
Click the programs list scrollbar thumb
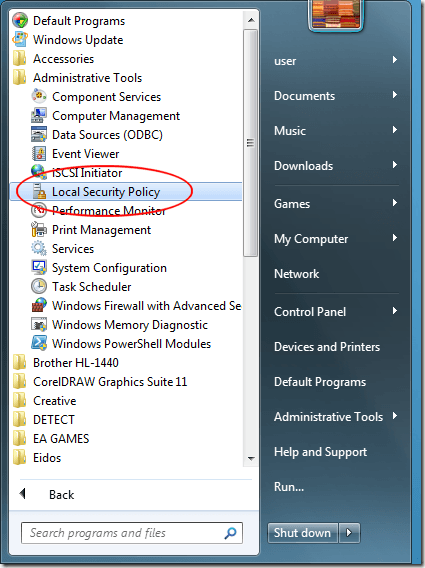point(250,143)
